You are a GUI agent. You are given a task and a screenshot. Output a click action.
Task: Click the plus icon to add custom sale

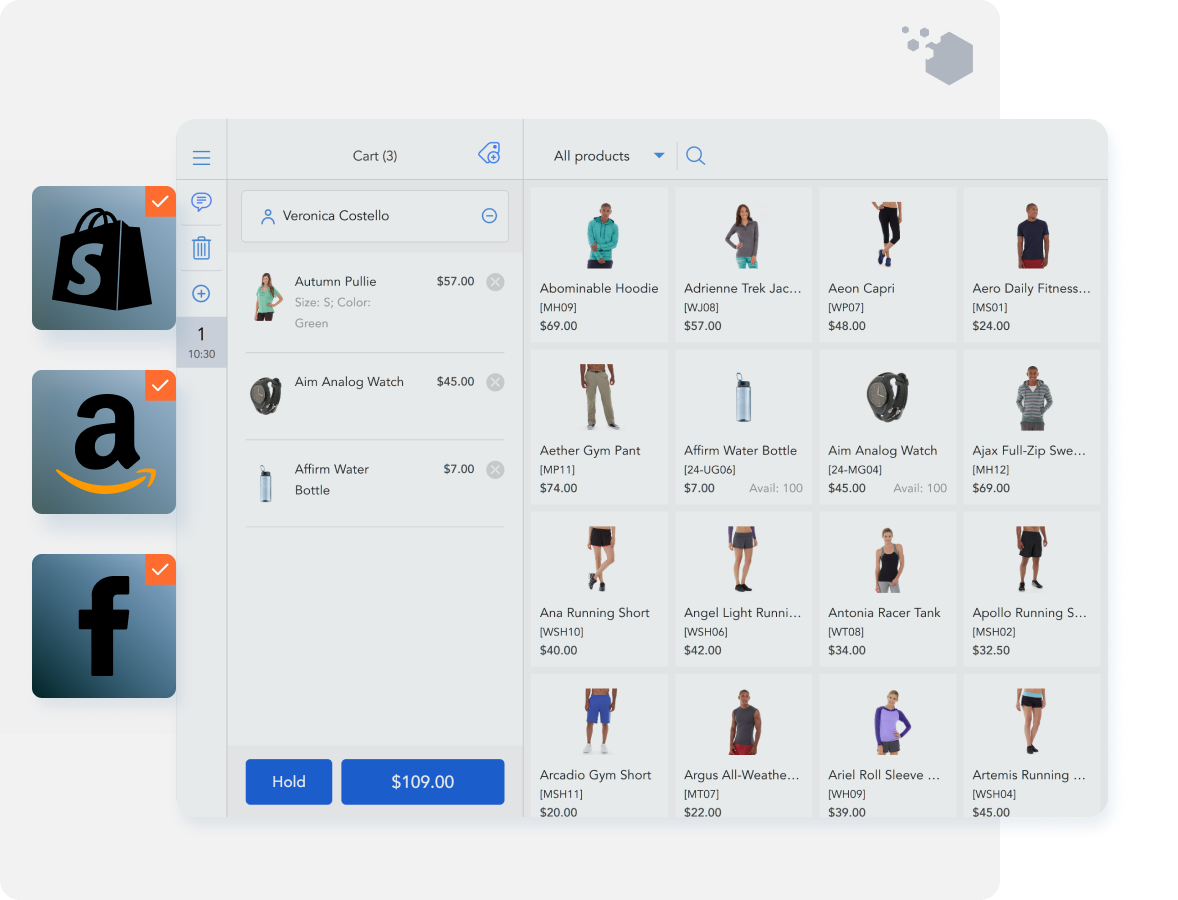pyautogui.click(x=201, y=293)
